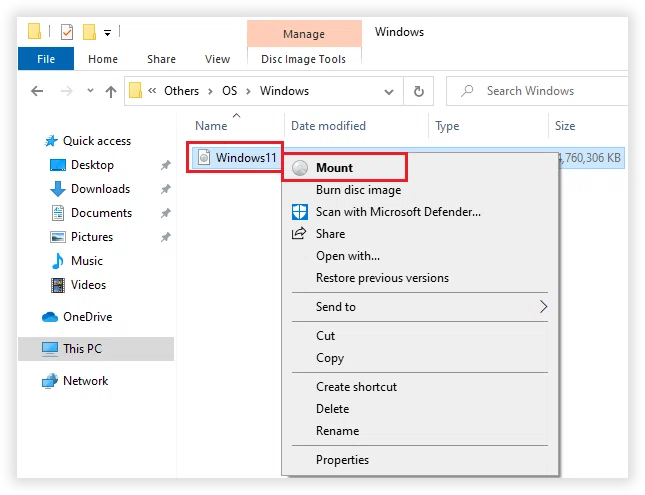The image size is (645, 495).
Task: Open Properties from context menu
Action: [420, 459]
